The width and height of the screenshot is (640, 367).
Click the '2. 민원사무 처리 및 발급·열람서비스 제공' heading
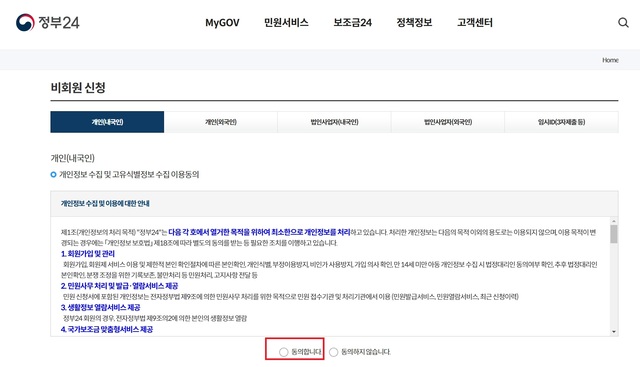tap(120, 286)
